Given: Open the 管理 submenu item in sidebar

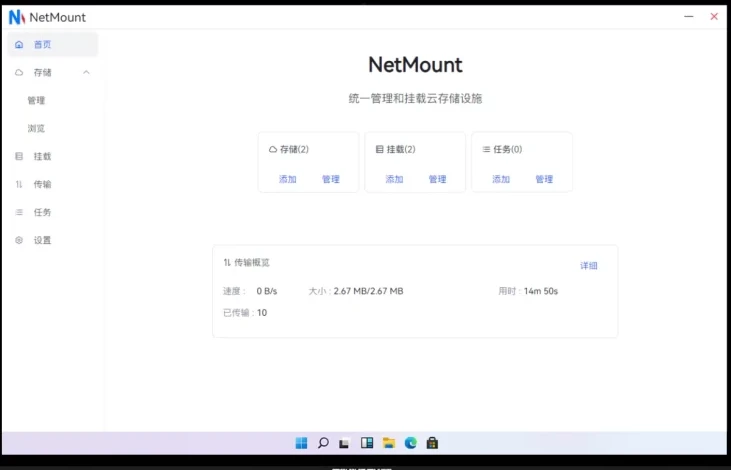Looking at the screenshot, I should point(36,100).
